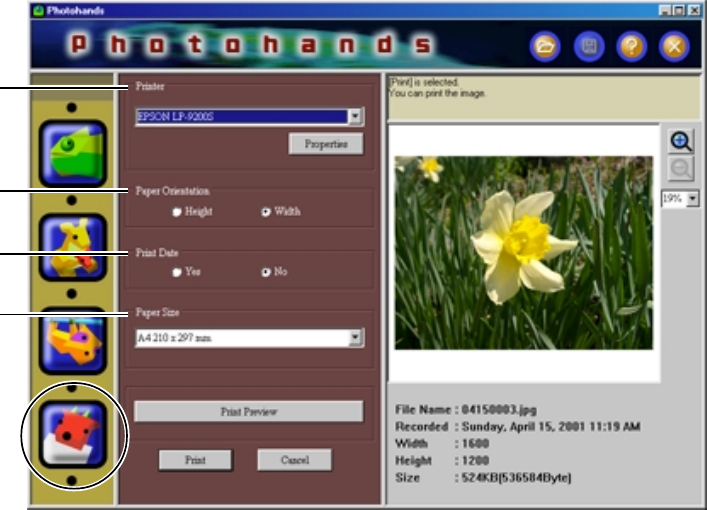Select the red print creature sidebar icon
Viewport: 707px width, 510px height.
click(x=73, y=434)
